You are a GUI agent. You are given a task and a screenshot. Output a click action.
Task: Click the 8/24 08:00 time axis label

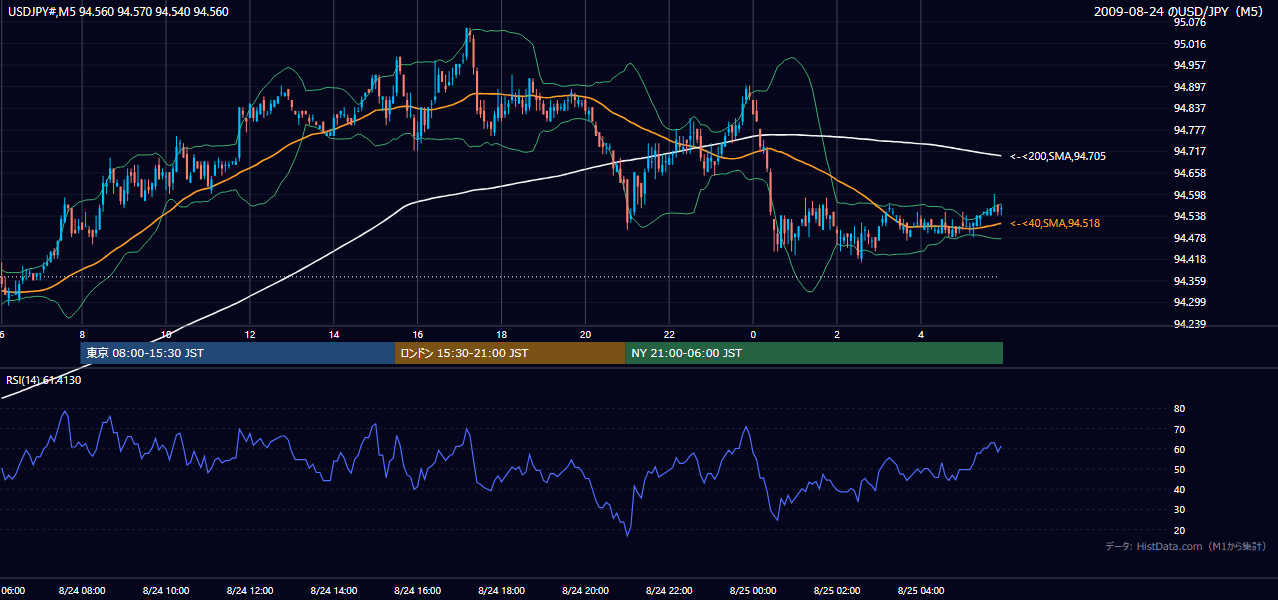coord(82,590)
